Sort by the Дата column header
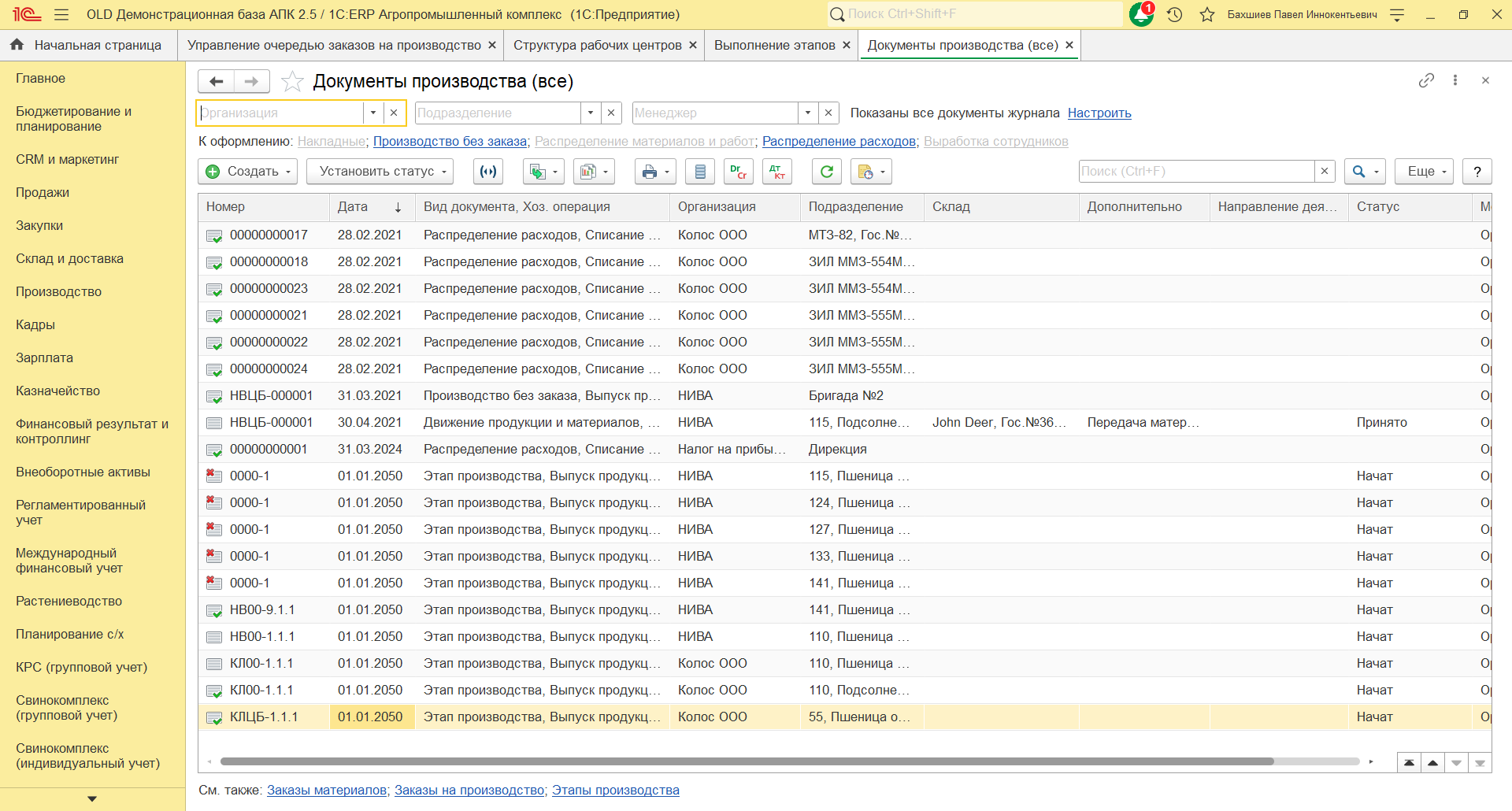 pyautogui.click(x=371, y=207)
